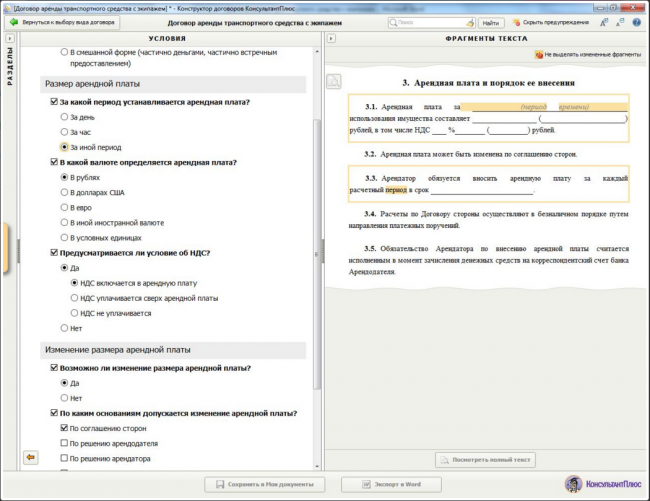The height and width of the screenshot is (501, 650).
Task: Click the clear search brush icon
Action: tap(470, 23)
